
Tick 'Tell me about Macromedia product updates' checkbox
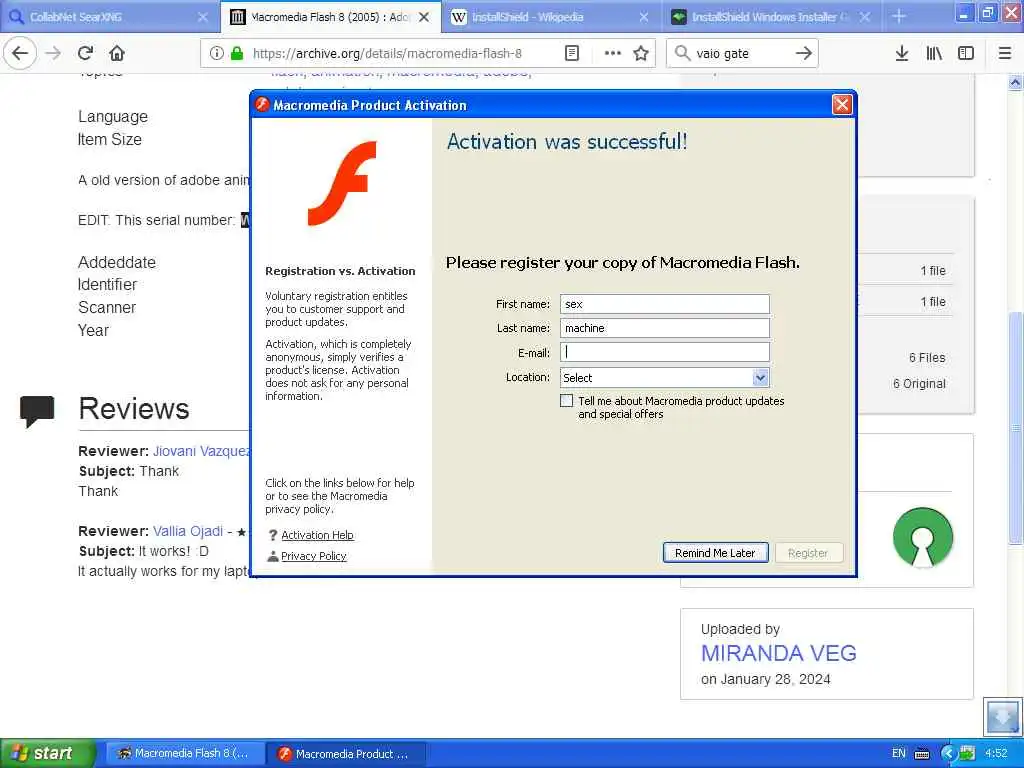click(567, 401)
